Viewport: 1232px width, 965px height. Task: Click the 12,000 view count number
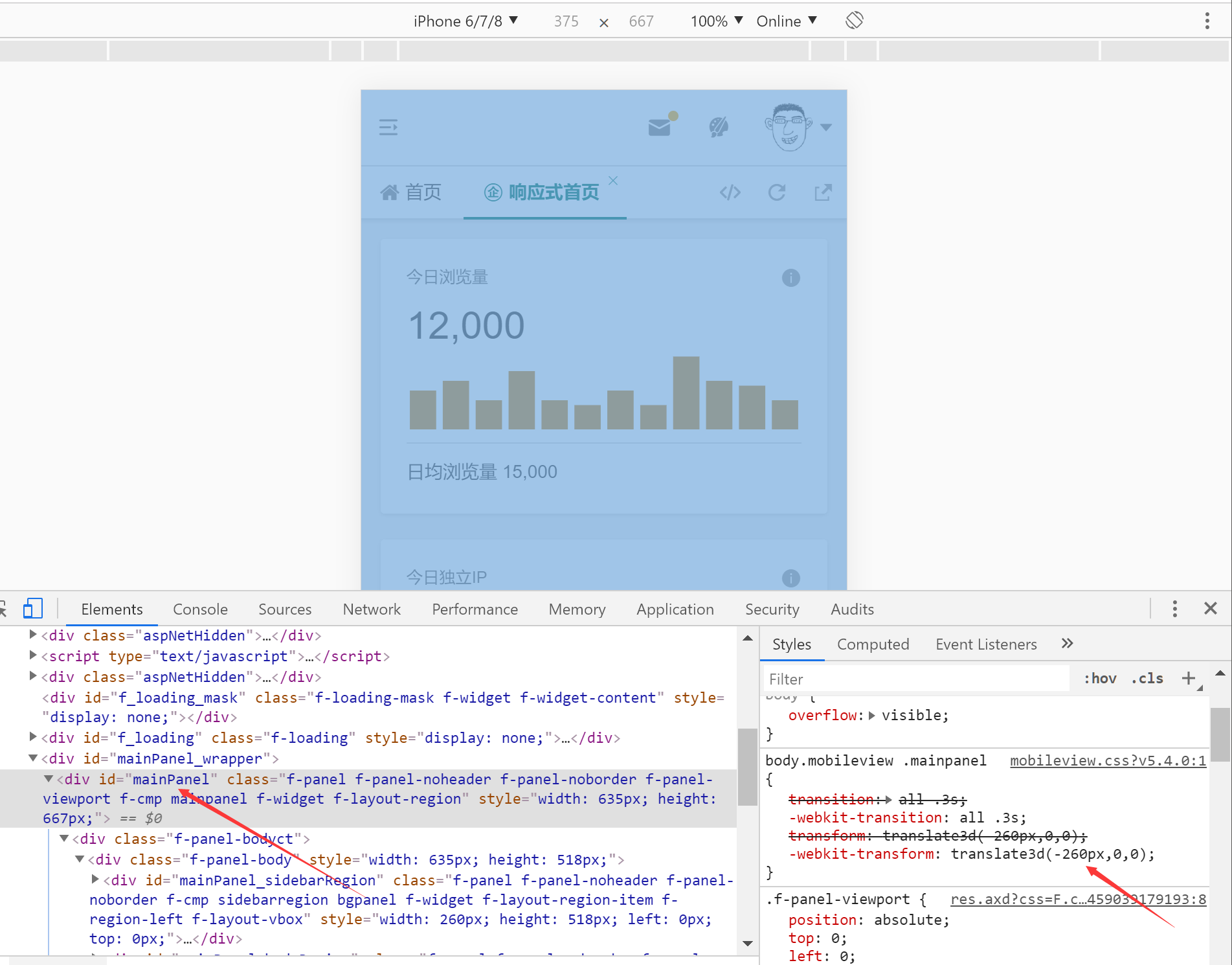click(466, 325)
